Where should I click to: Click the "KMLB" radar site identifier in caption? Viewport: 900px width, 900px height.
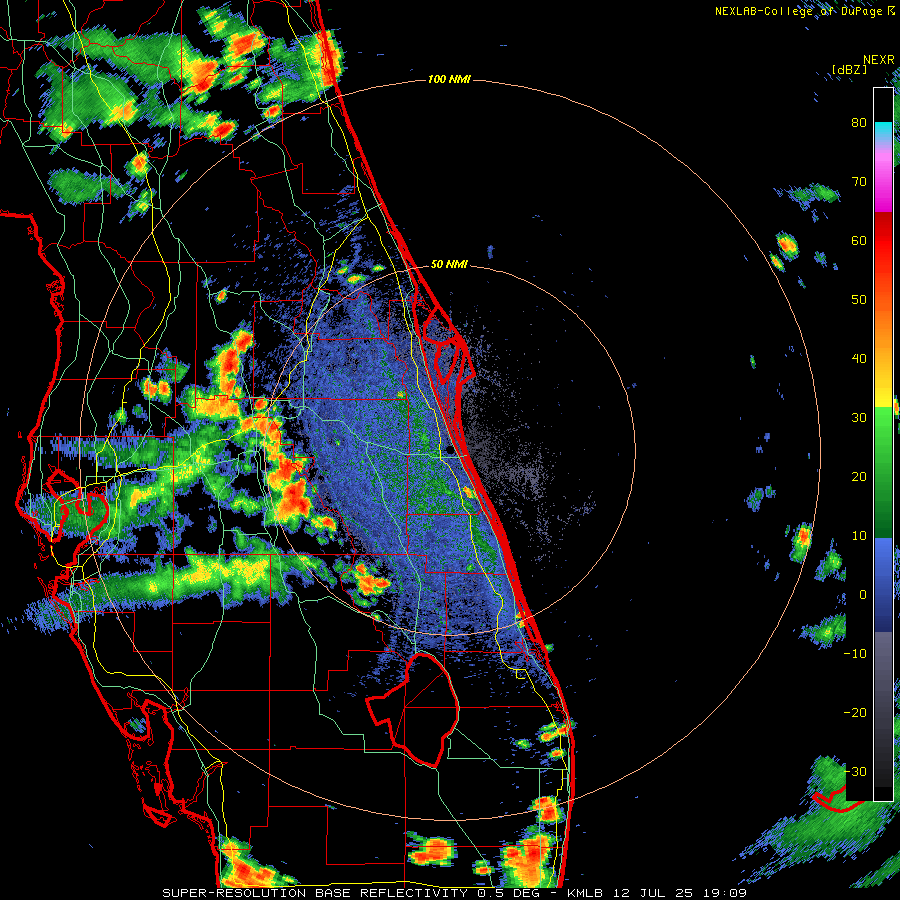tap(584, 893)
